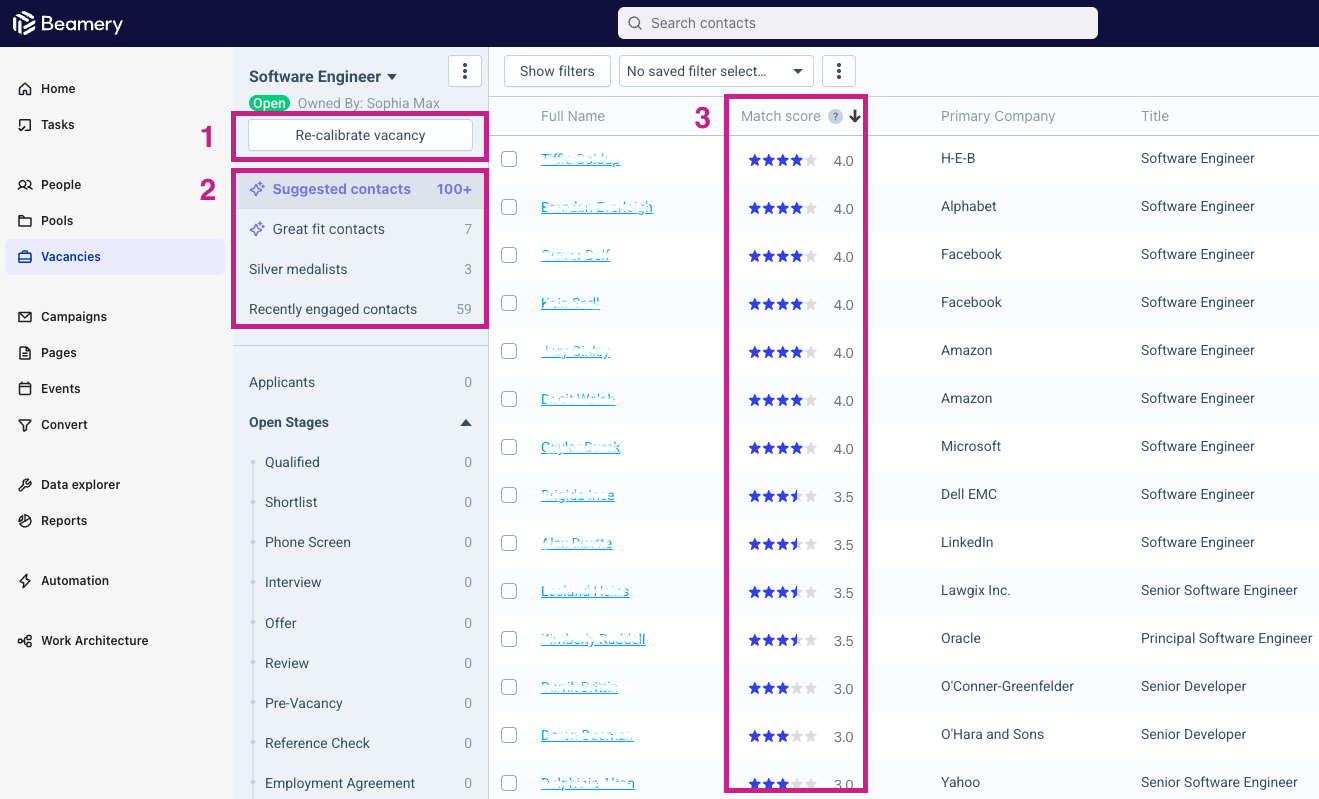Viewport: 1319px width, 799px height.
Task: Open the saved filter selection dropdown
Action: pos(715,71)
